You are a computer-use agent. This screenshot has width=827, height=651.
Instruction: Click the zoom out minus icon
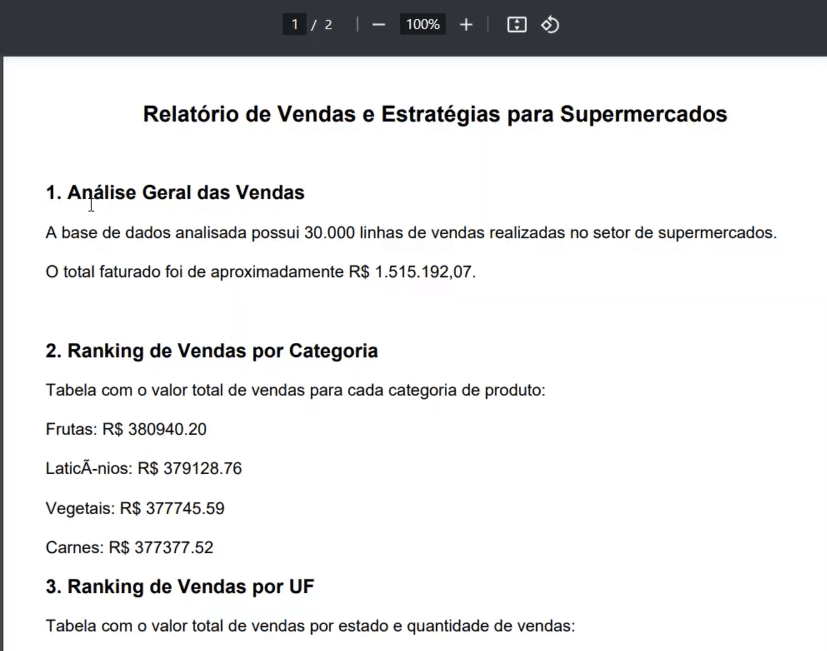tap(379, 25)
